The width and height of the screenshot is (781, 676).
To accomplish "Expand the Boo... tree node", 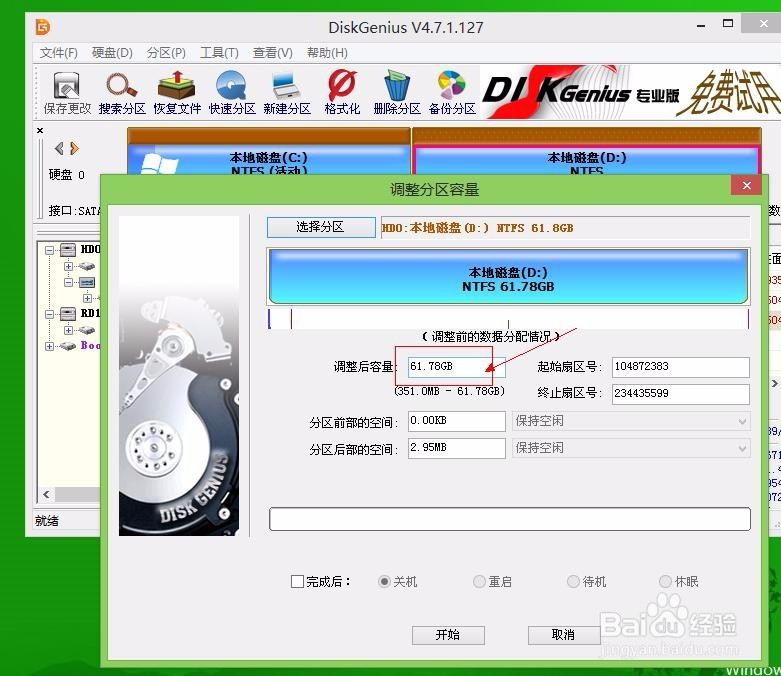I will 49,346.
